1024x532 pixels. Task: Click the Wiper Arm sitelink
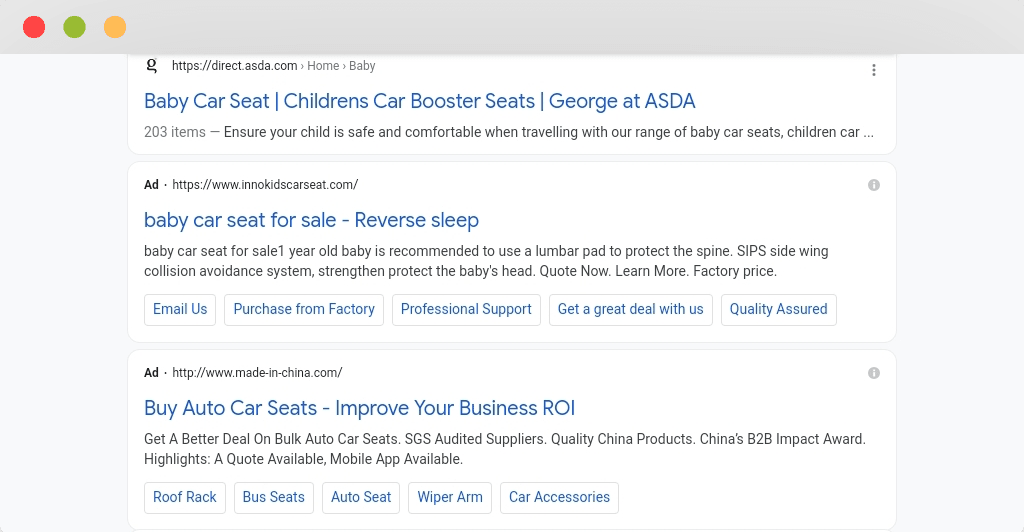tap(450, 497)
